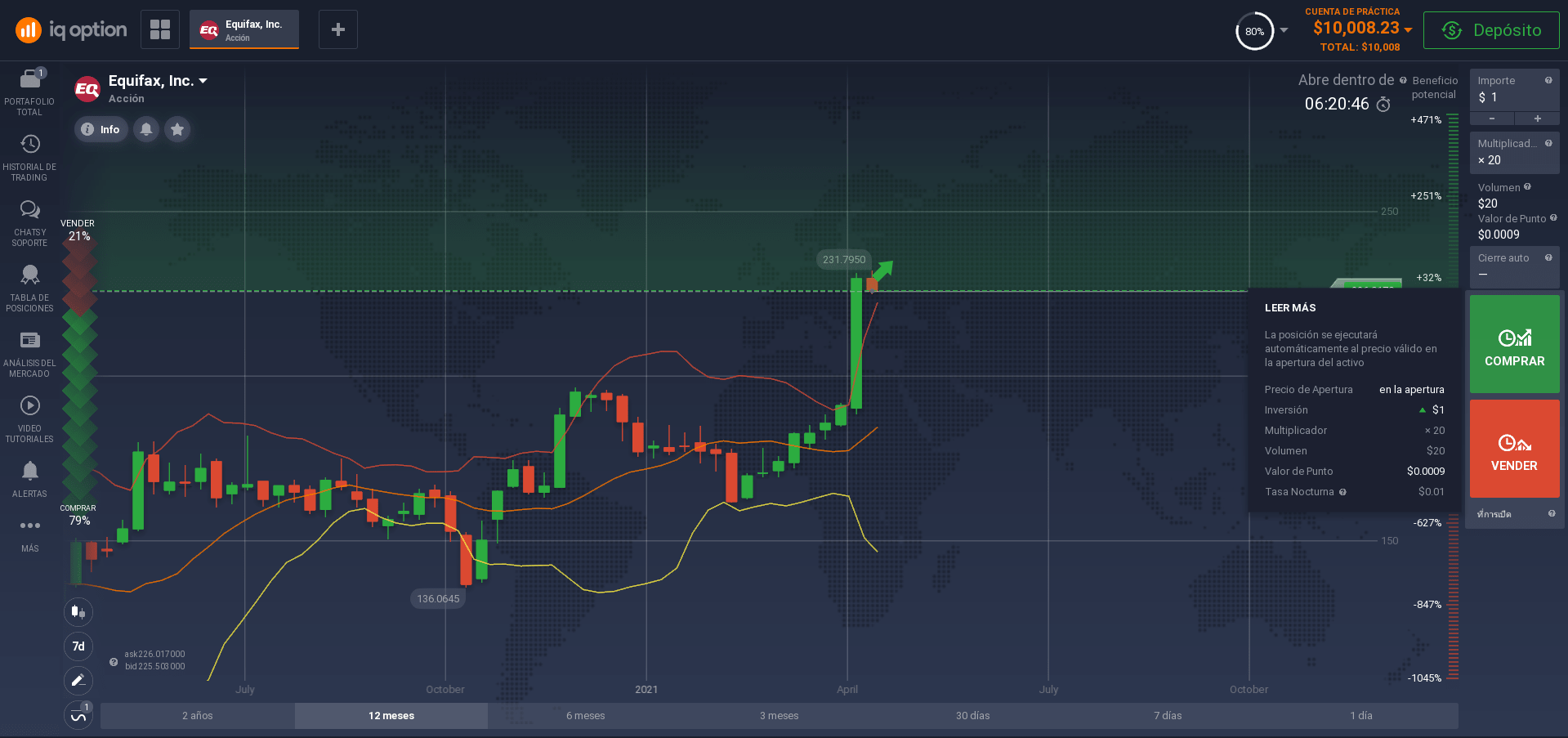Click the Depósito button

pos(1491,30)
